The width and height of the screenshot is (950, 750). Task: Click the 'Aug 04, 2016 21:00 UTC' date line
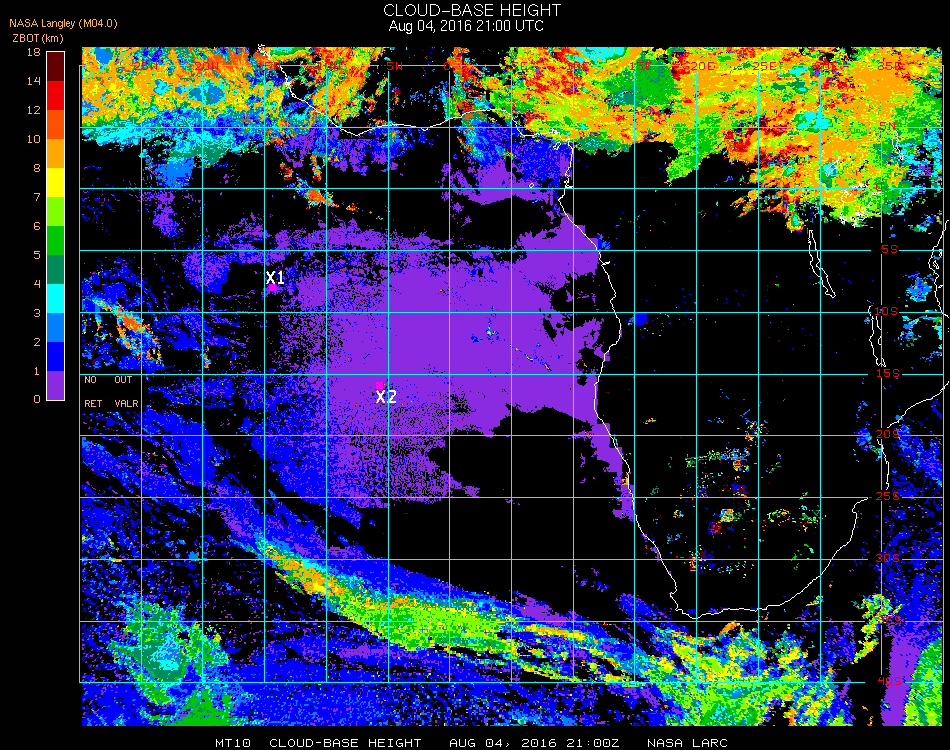(466, 26)
